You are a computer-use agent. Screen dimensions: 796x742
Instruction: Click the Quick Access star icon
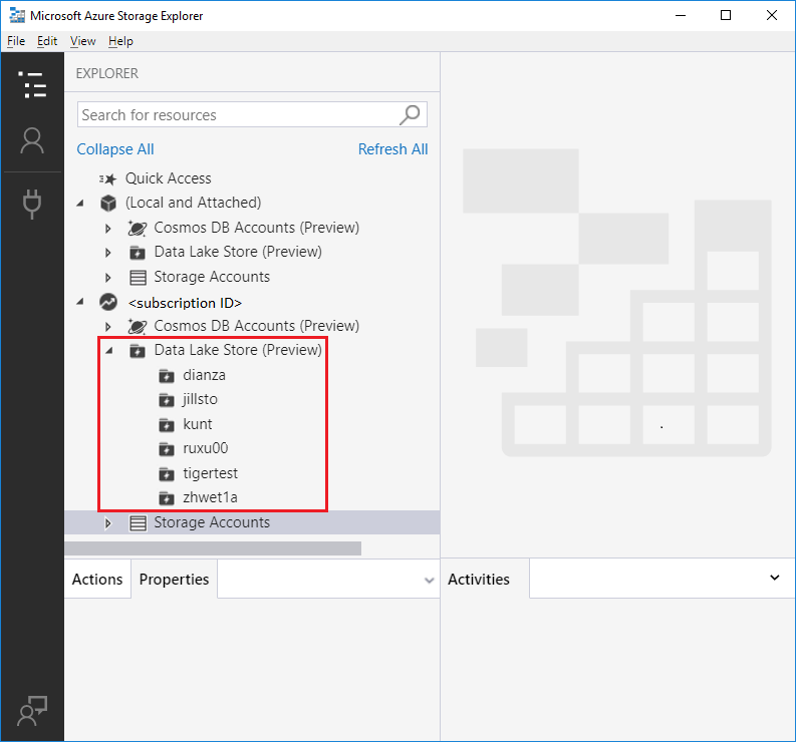click(108, 179)
